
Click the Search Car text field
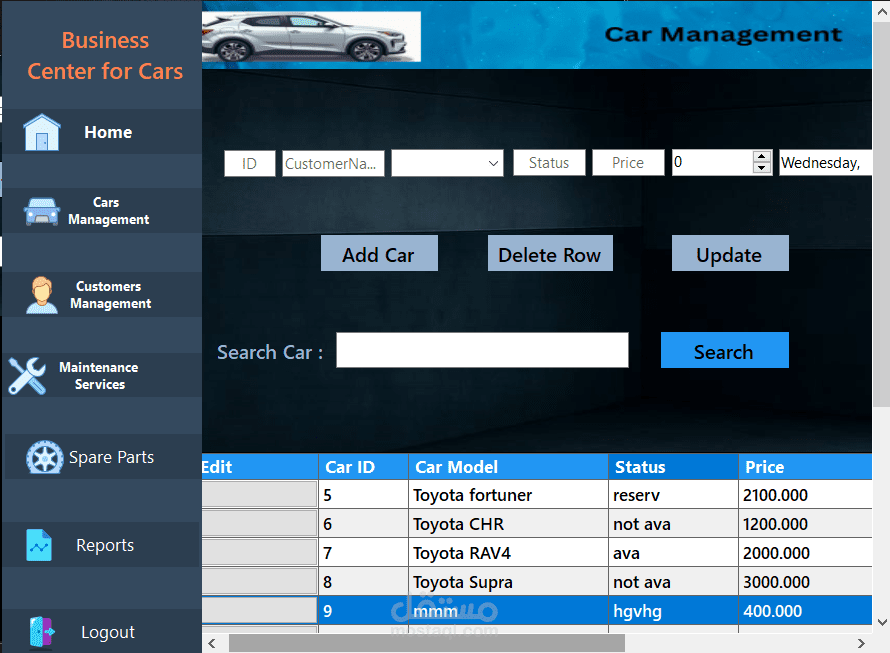coord(482,350)
